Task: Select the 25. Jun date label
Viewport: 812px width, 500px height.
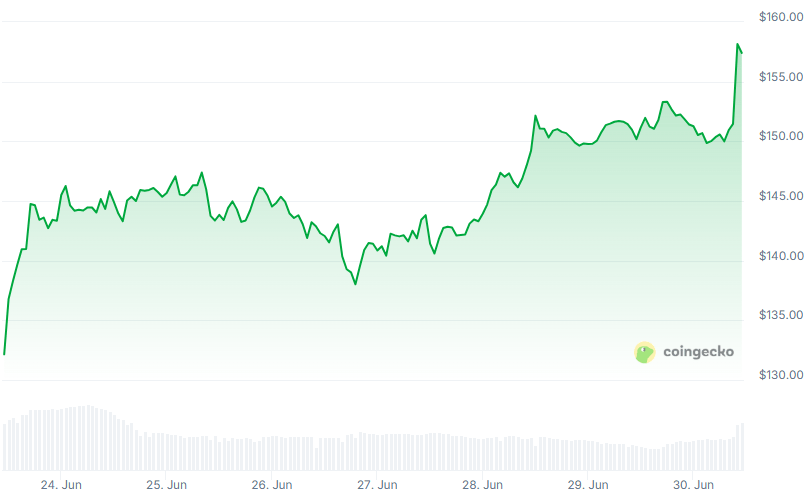Action: pyautogui.click(x=166, y=485)
